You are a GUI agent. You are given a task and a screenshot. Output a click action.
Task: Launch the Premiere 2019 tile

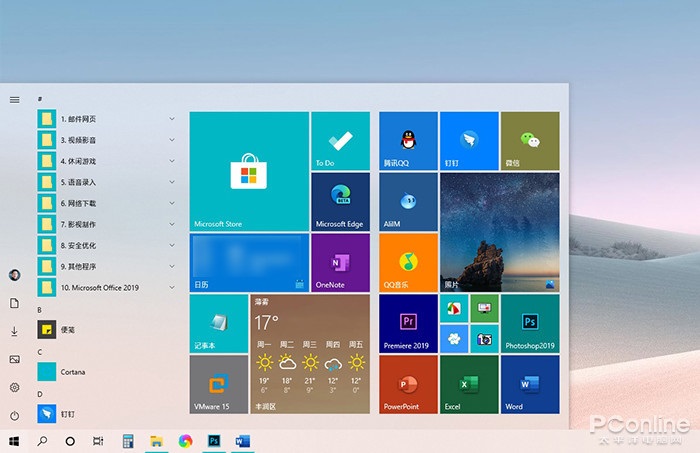coord(408,324)
